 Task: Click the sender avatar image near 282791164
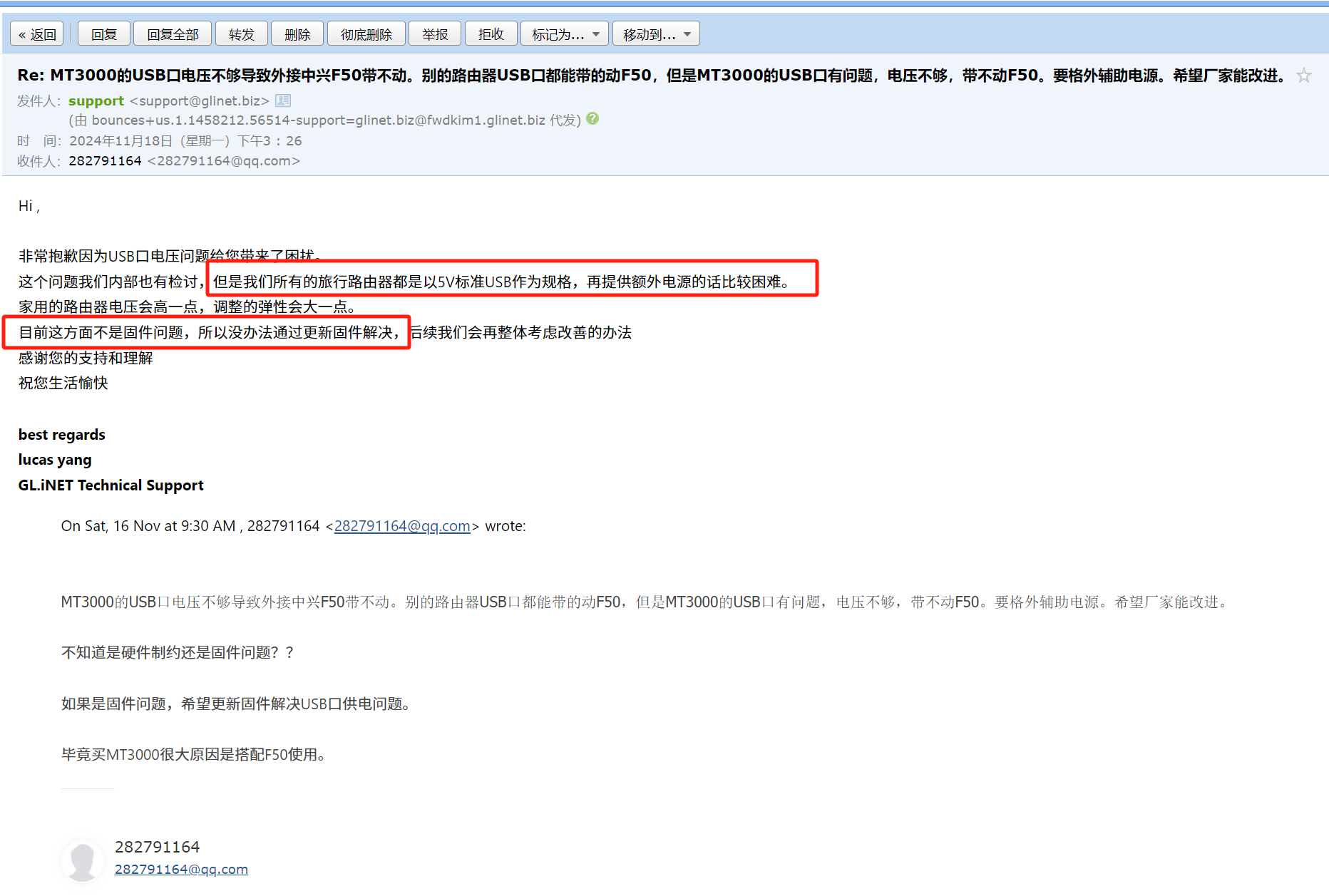[x=82, y=860]
